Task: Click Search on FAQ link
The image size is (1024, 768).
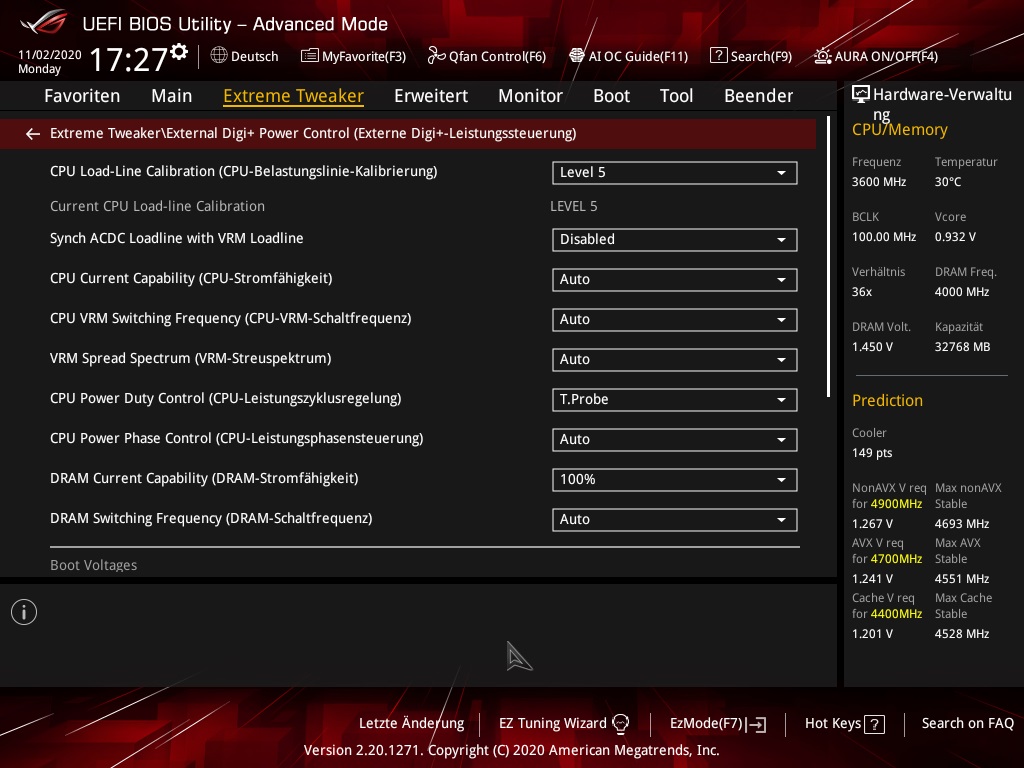Action: pos(967,724)
